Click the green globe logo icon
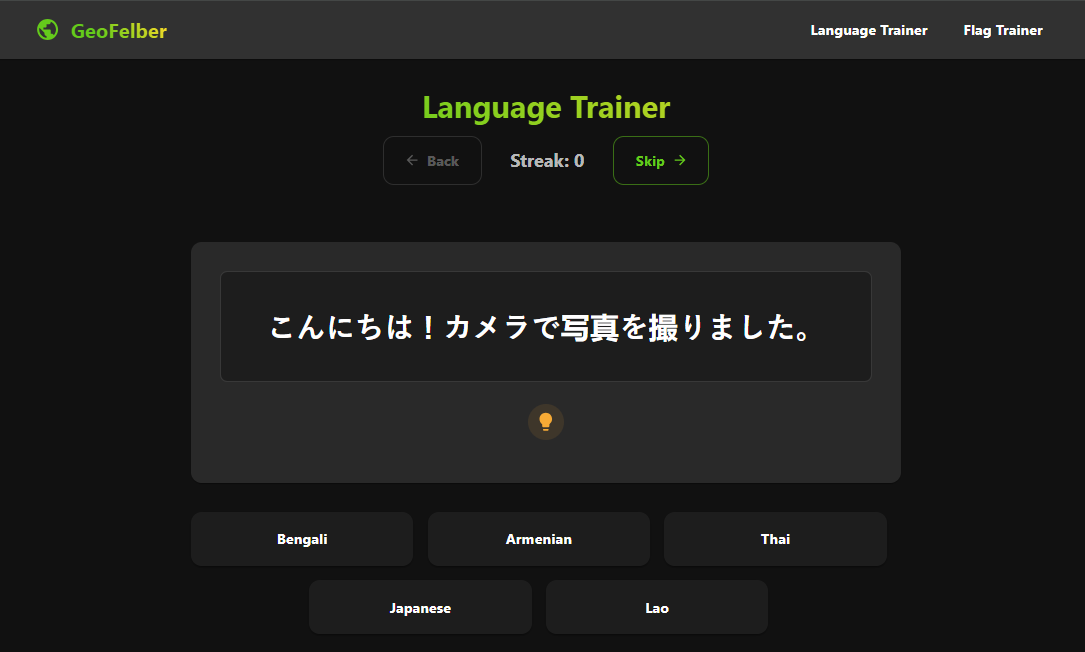 point(47,30)
